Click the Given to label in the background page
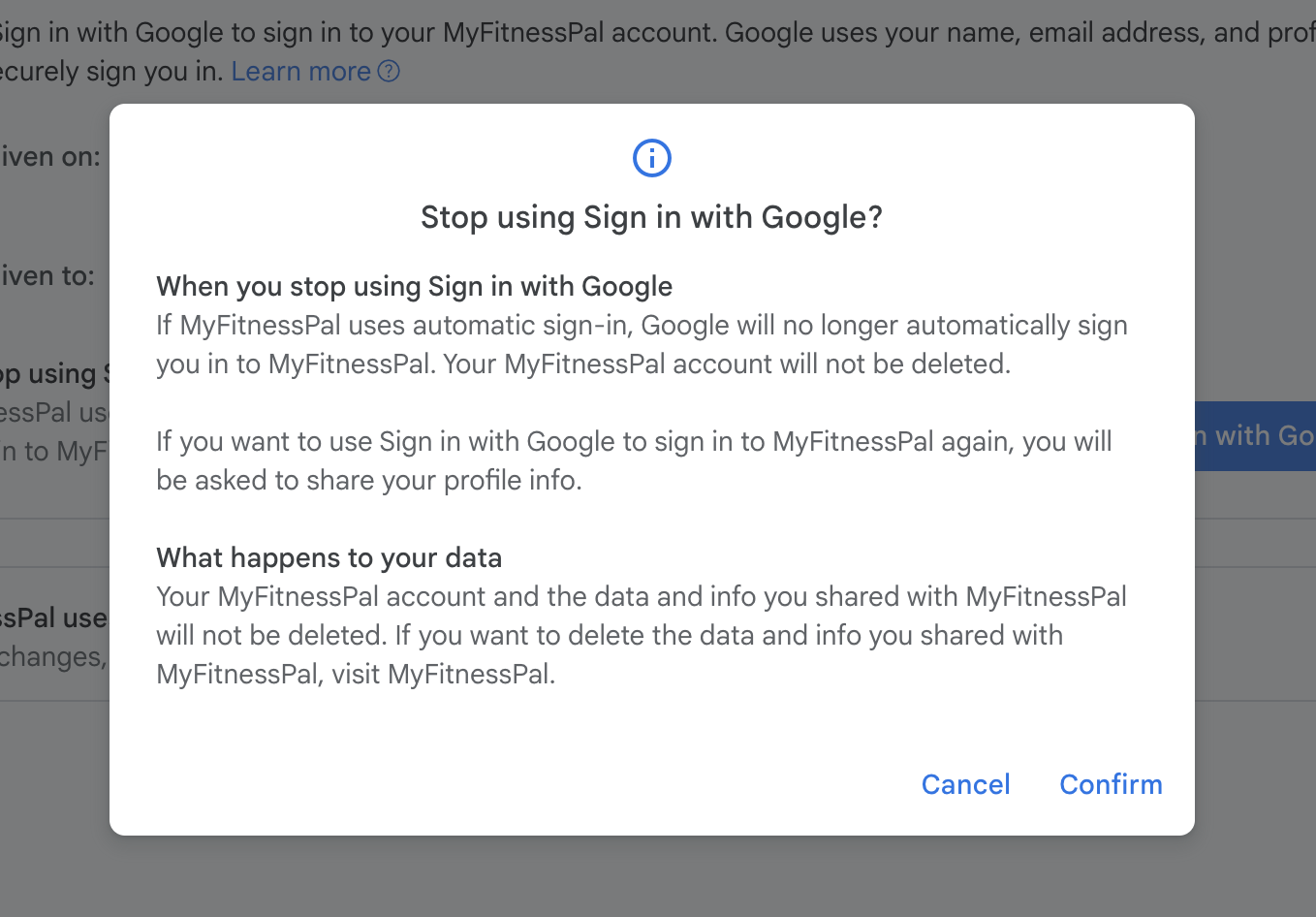 tap(47, 275)
